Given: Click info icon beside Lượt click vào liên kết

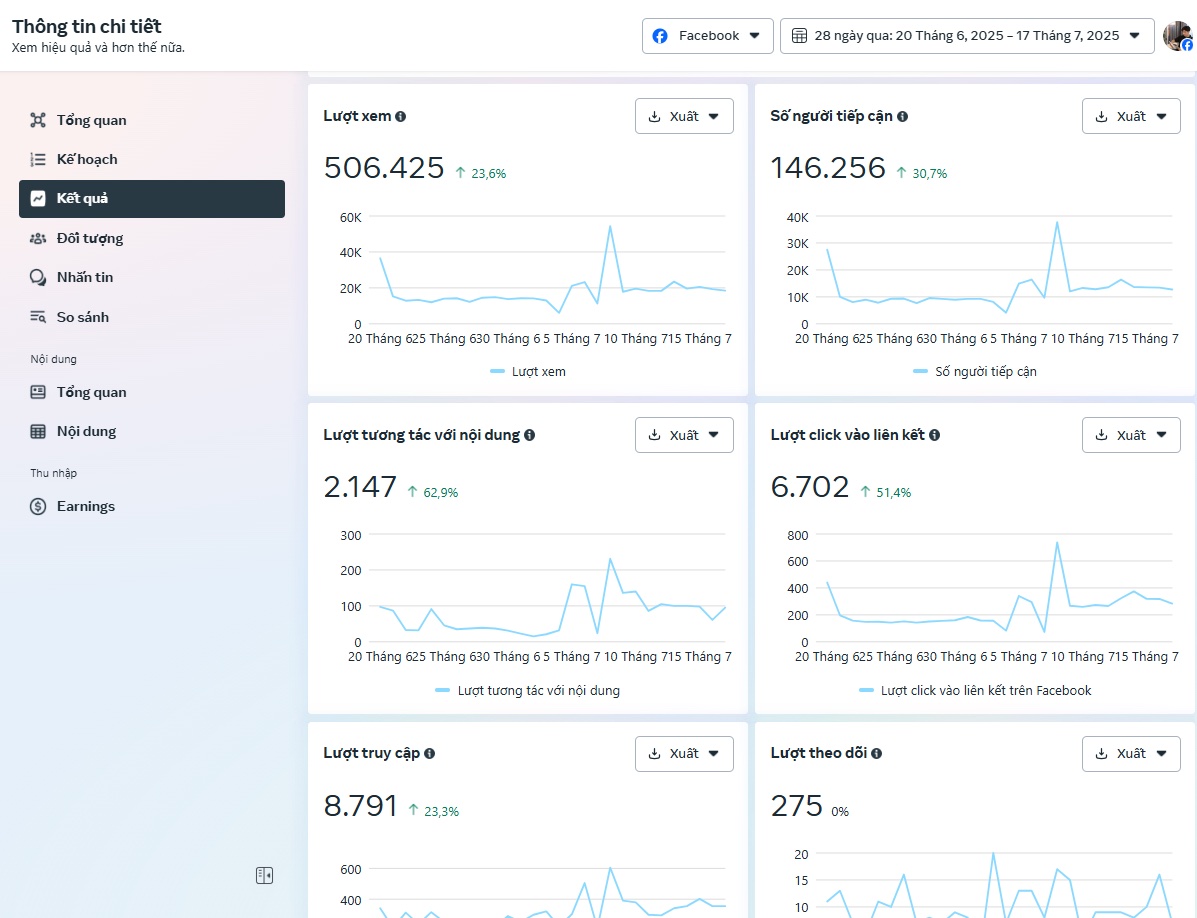Looking at the screenshot, I should (x=934, y=435).
